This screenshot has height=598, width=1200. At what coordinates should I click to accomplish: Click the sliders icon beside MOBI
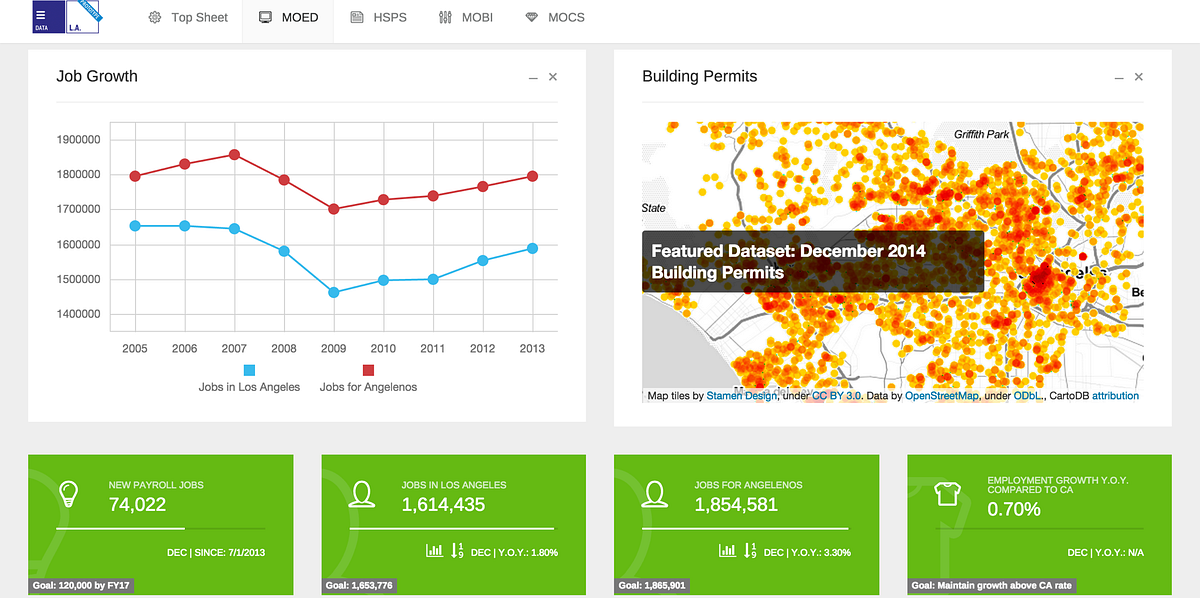pyautogui.click(x=446, y=17)
